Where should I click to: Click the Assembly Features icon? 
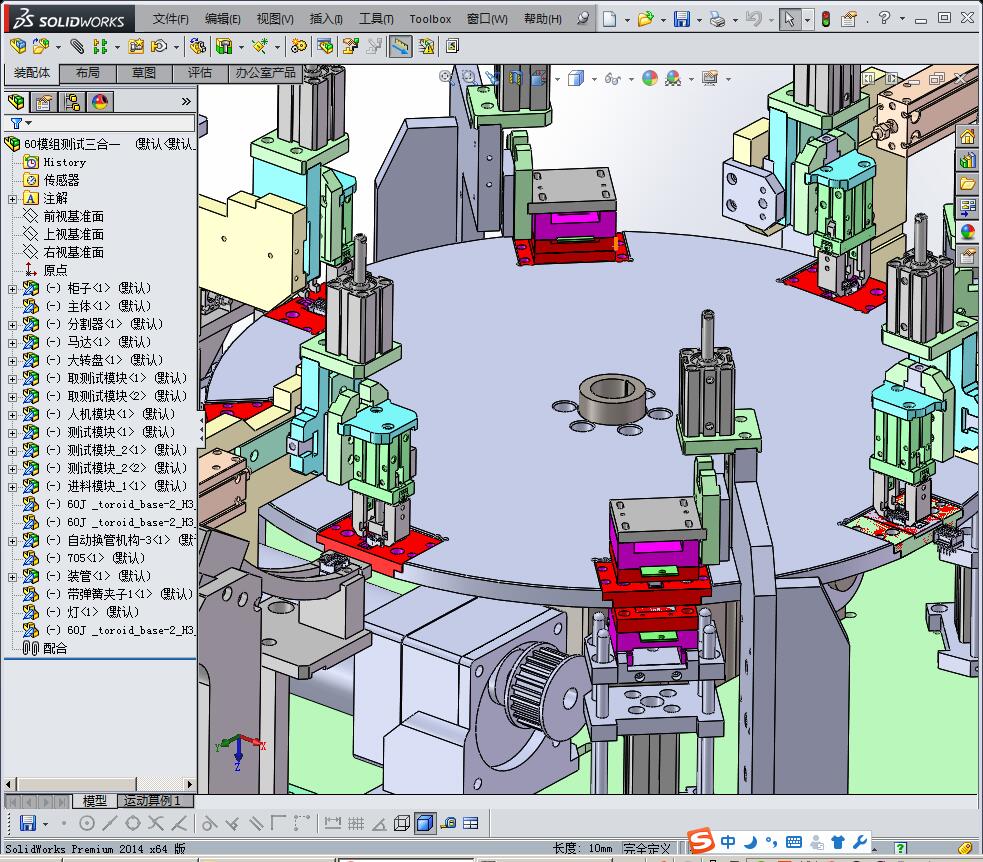coord(224,46)
